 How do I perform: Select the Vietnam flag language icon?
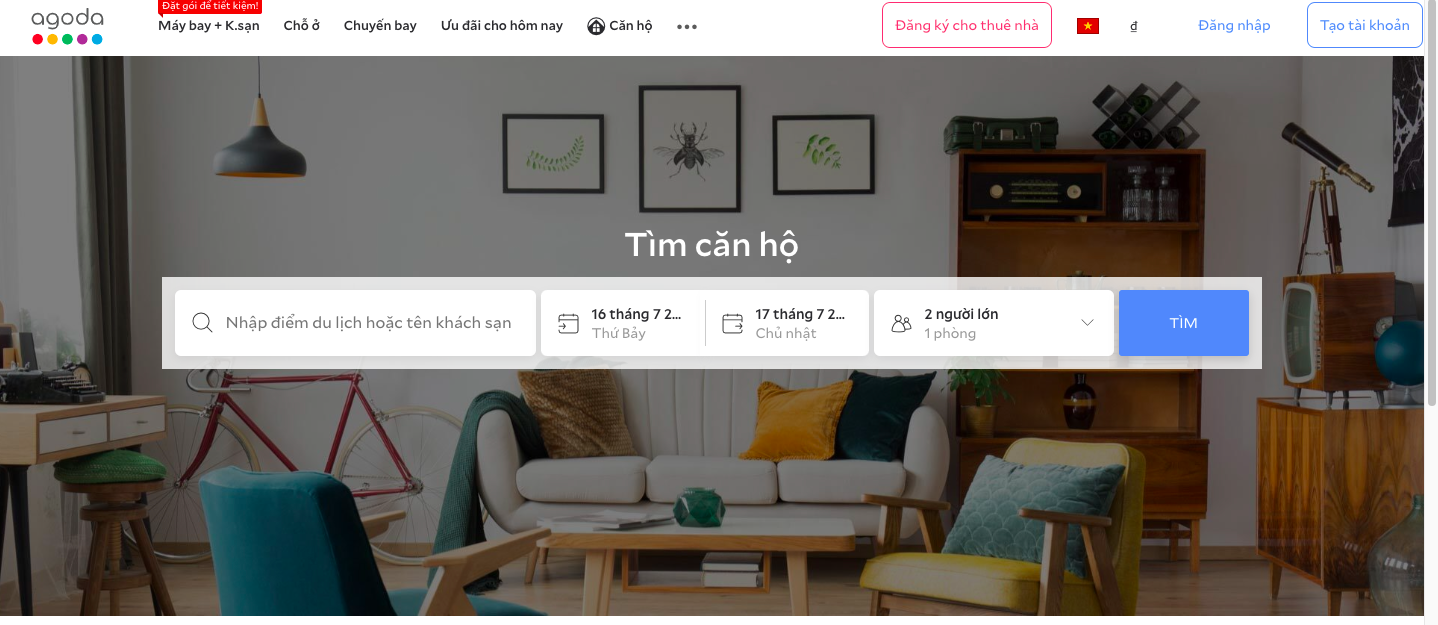click(1088, 26)
